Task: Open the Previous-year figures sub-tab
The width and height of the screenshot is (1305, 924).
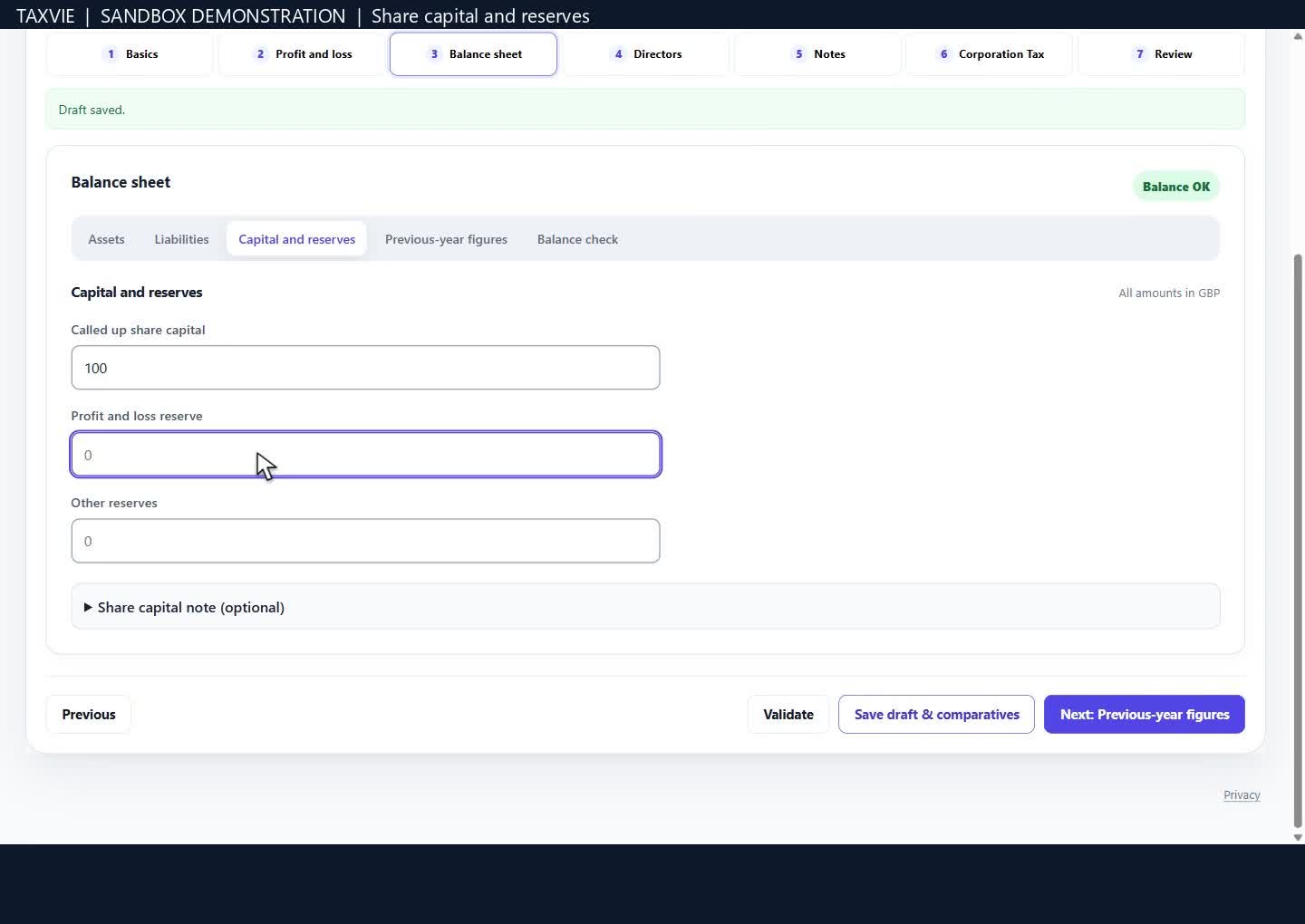Action: (446, 239)
